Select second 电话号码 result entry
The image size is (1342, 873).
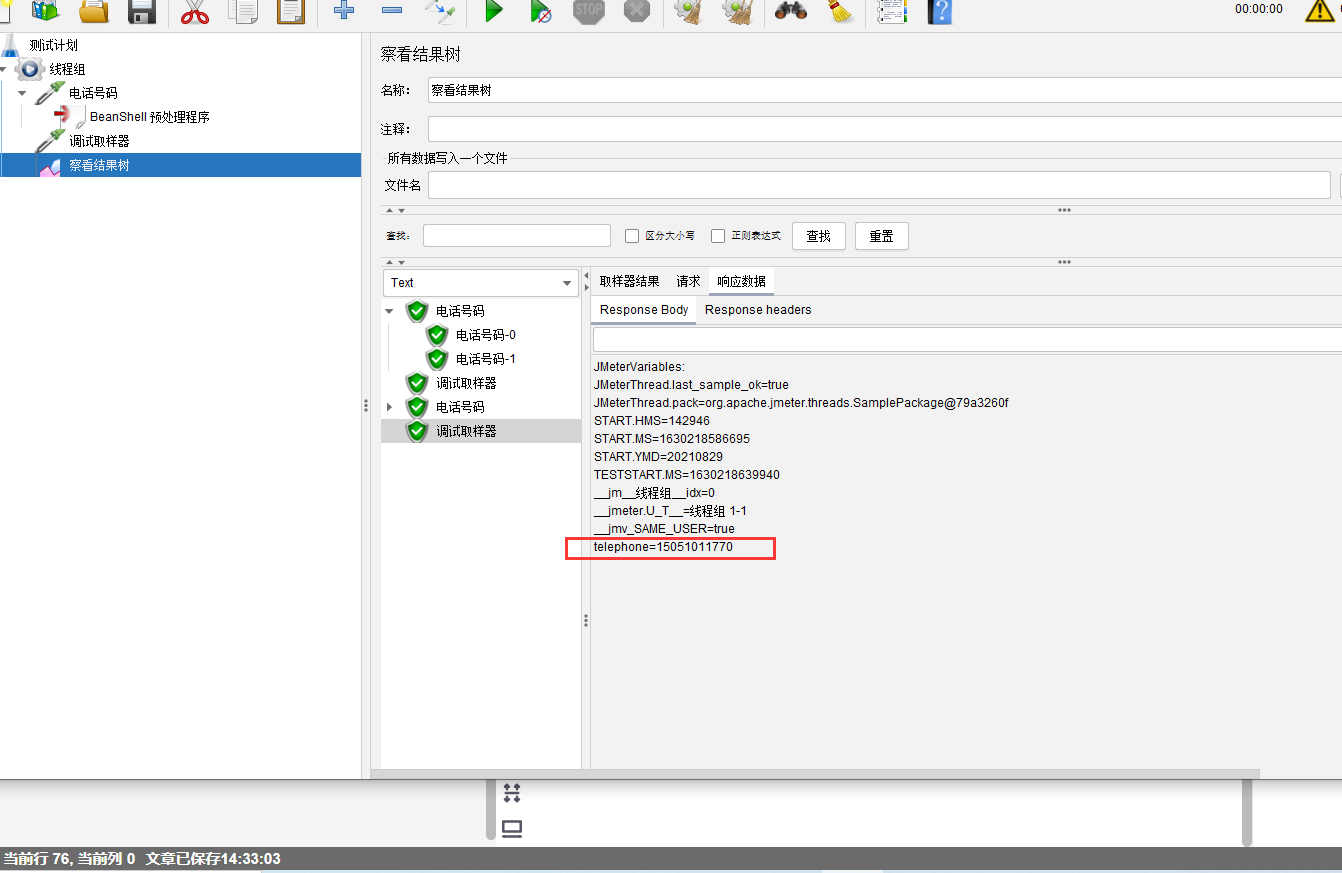pyautogui.click(x=460, y=407)
